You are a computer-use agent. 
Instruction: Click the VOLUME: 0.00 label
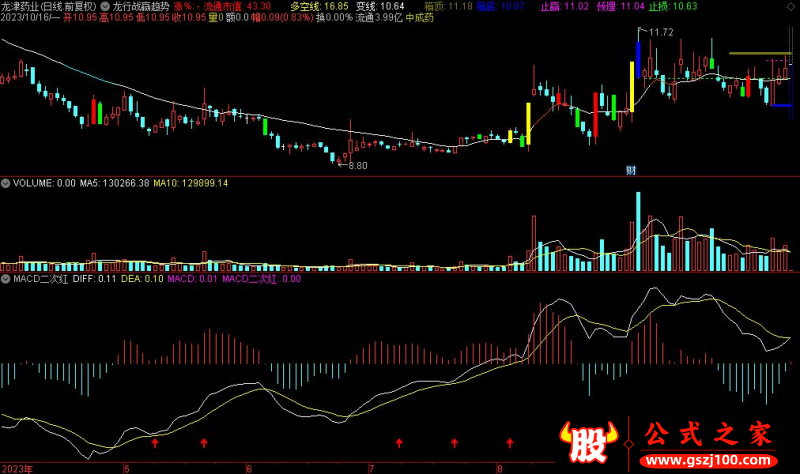pyautogui.click(x=44, y=183)
